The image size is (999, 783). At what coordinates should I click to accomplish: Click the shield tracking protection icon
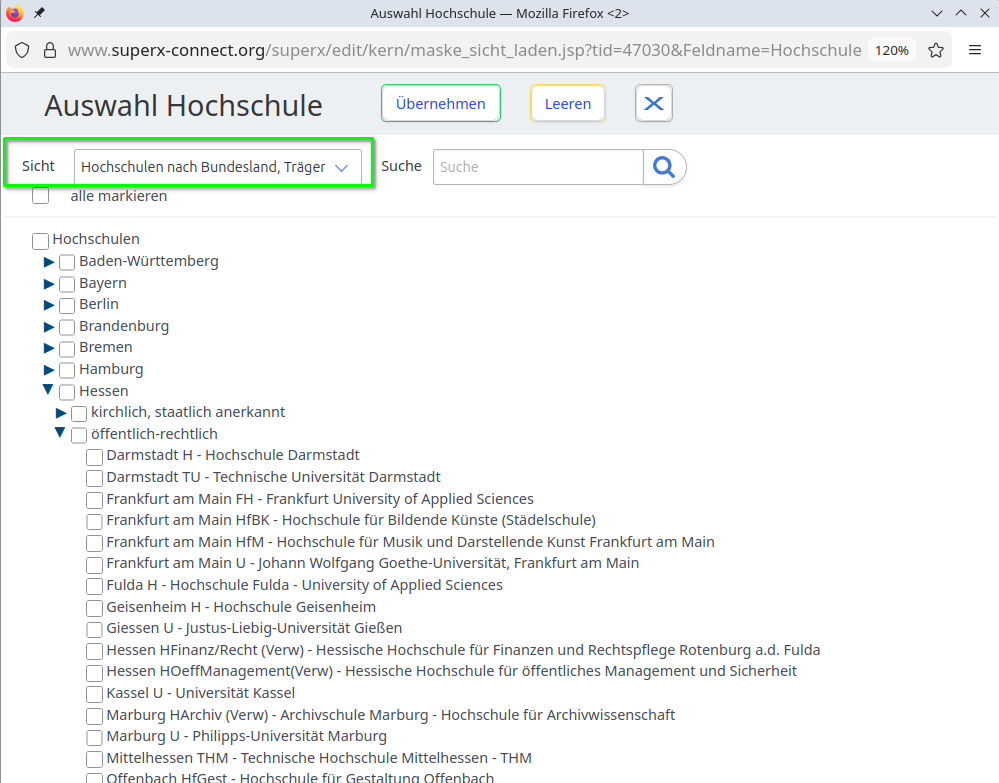22,50
